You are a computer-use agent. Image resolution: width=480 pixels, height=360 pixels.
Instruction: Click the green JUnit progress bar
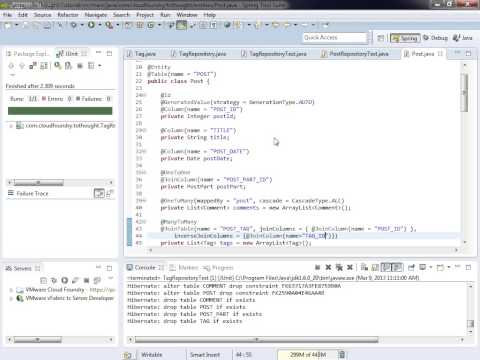[x=60, y=111]
